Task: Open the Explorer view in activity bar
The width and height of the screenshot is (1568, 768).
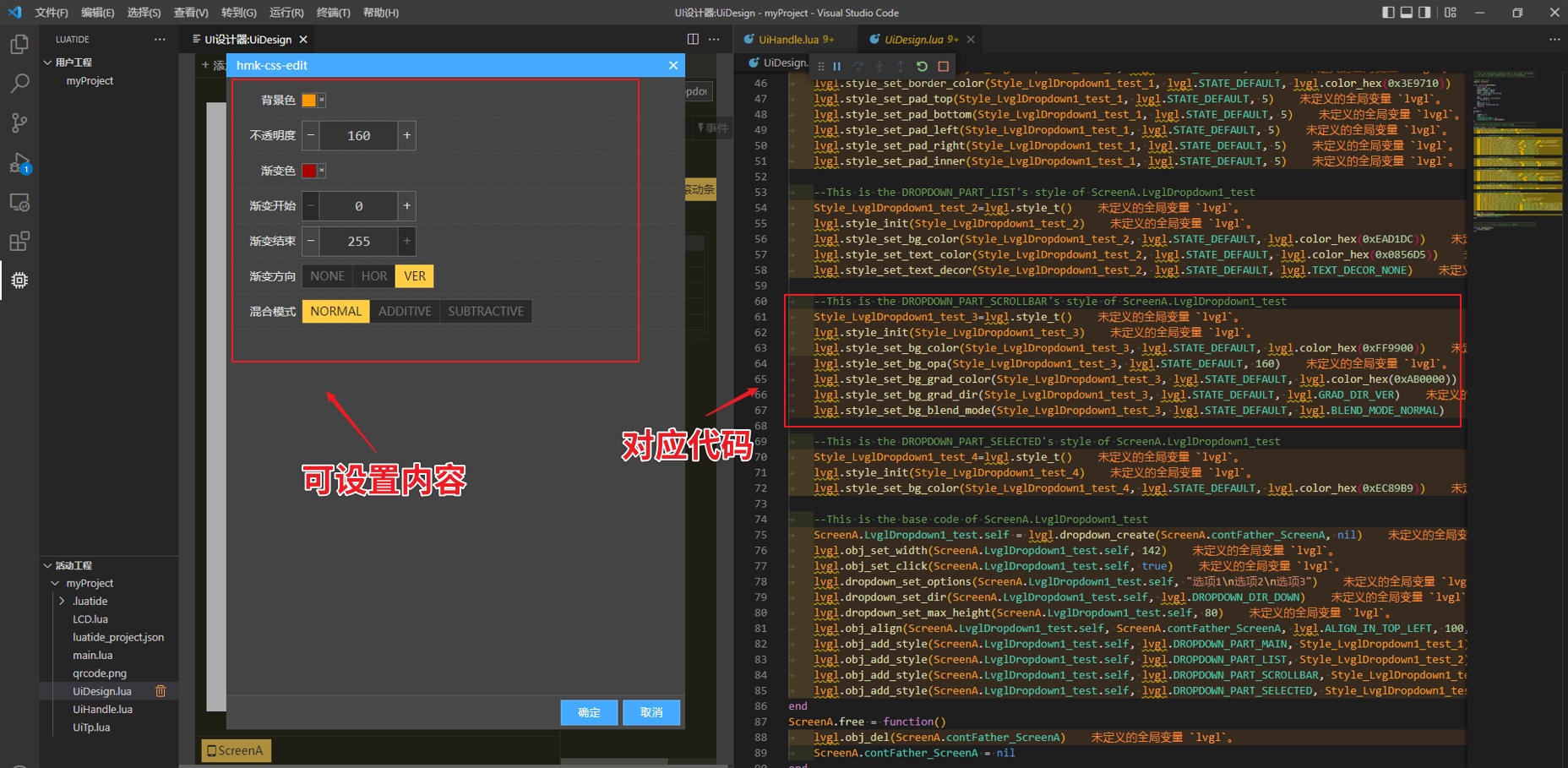Action: coord(19,44)
